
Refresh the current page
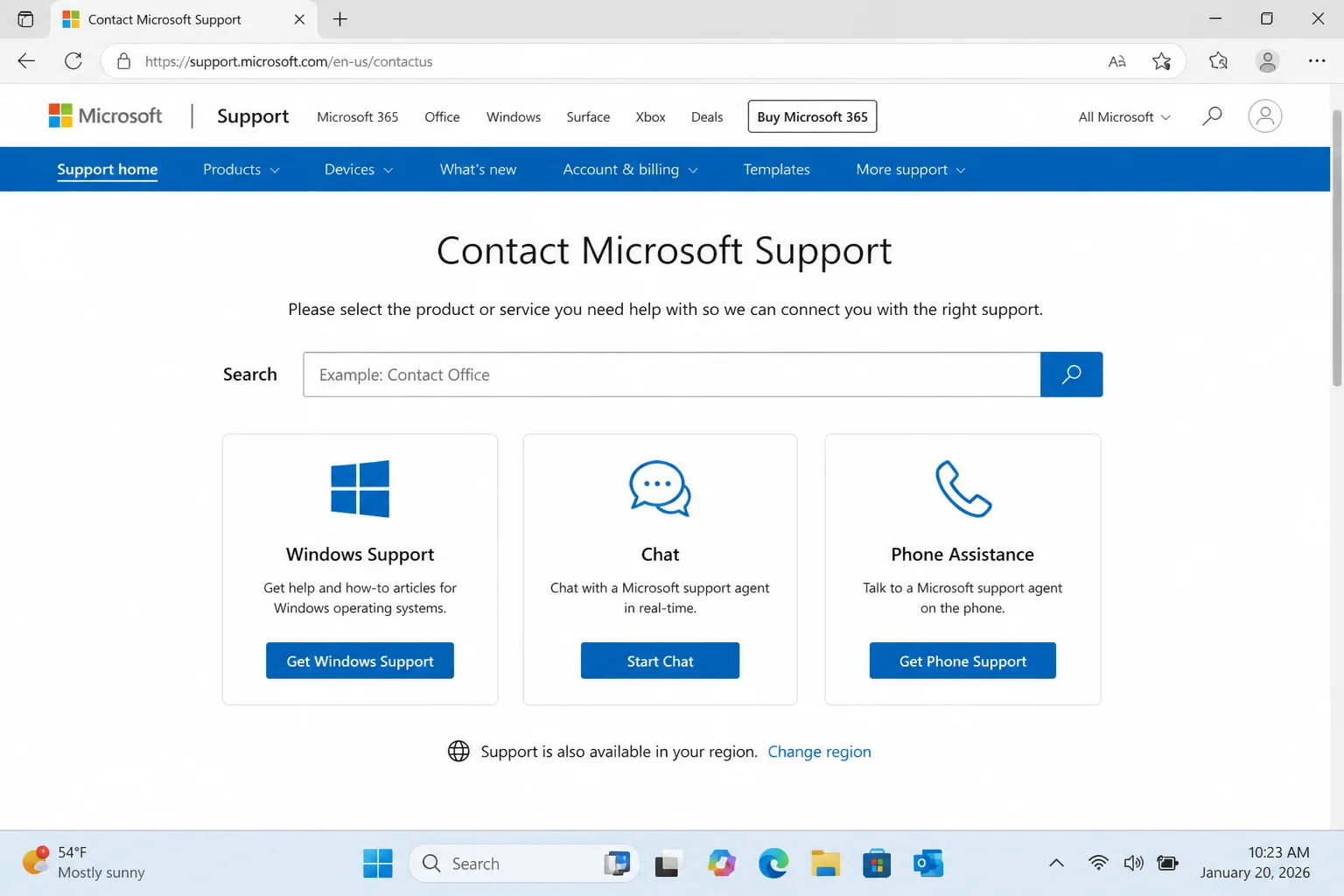73,61
